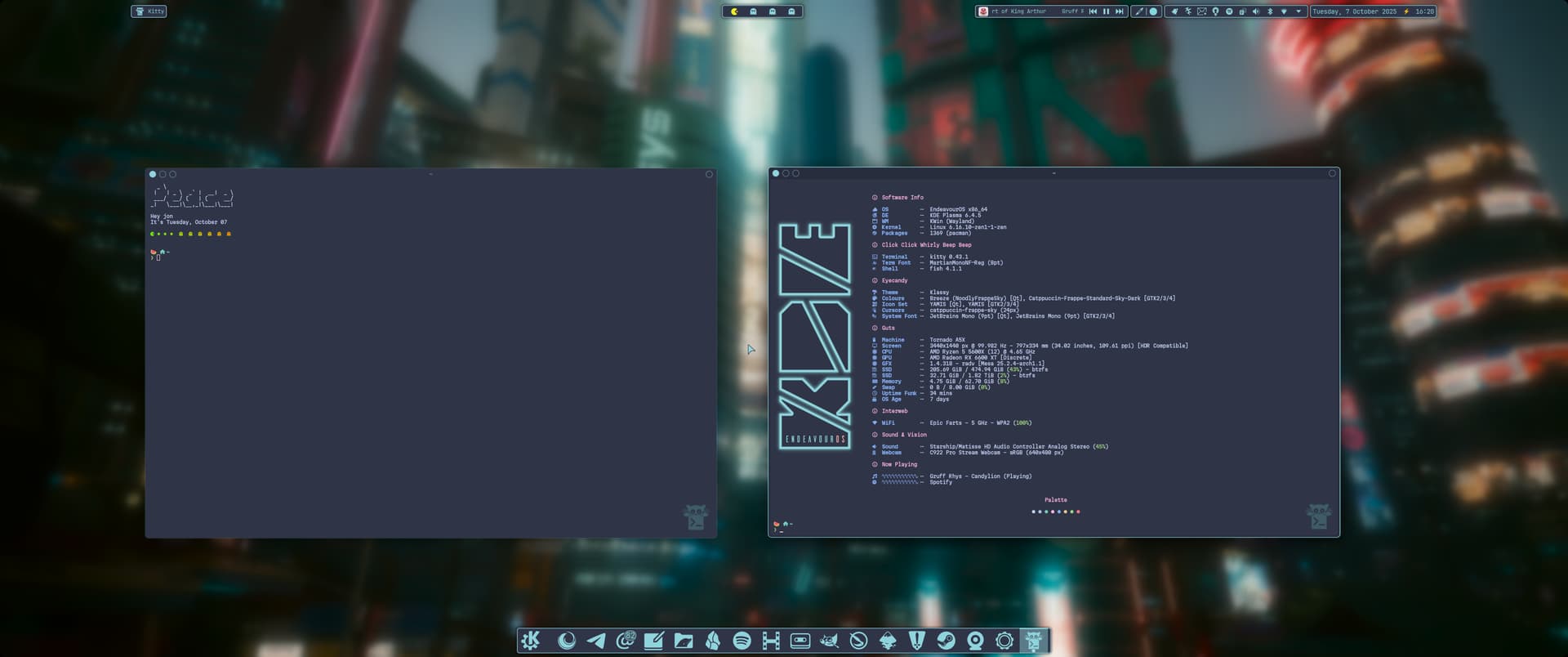This screenshot has height=657, width=1568.
Task: Switch to the Pac-Man virtual desktop
Action: [x=734, y=11]
